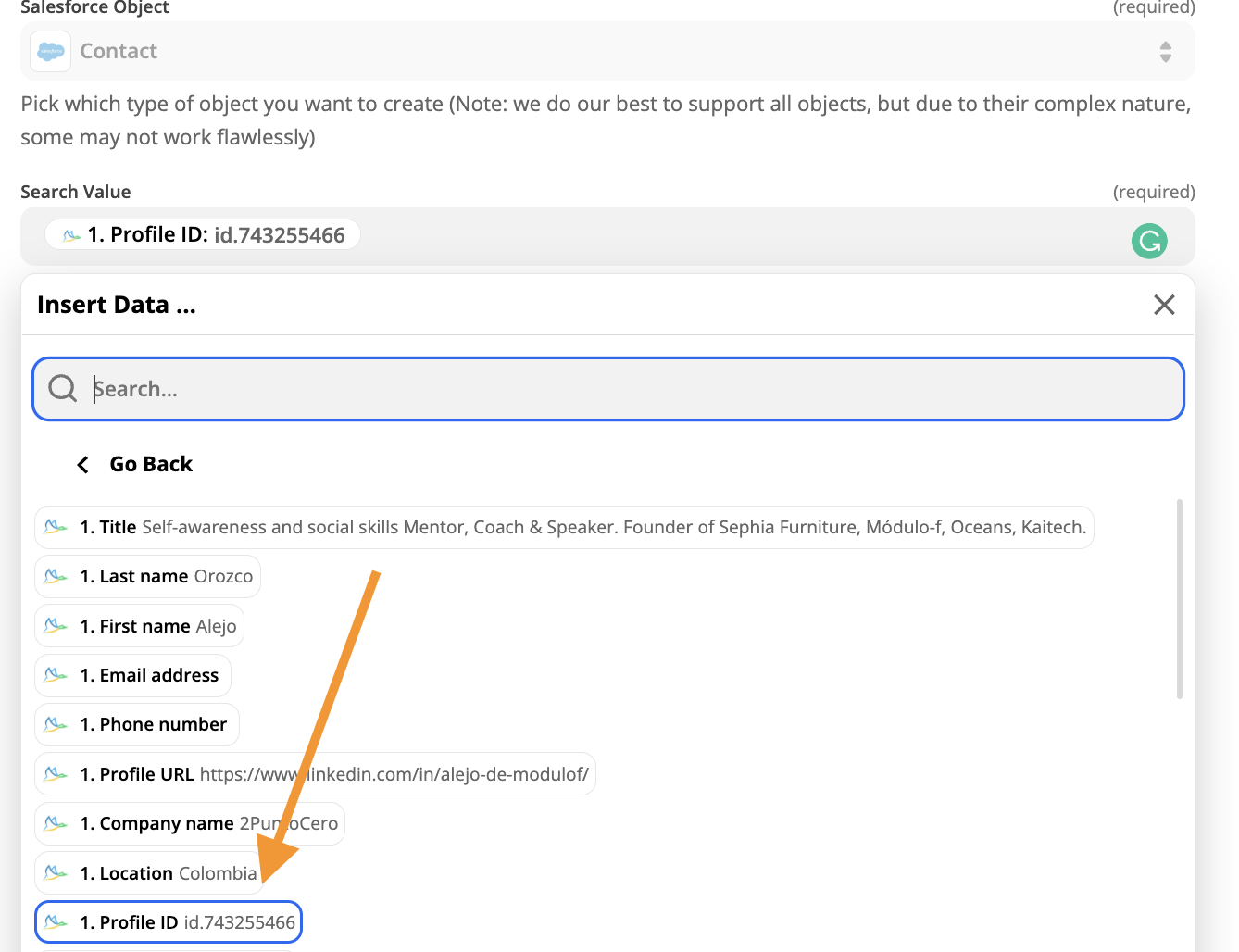The image size is (1239, 952).
Task: Click the app icon beside Title item
Action: point(56,527)
